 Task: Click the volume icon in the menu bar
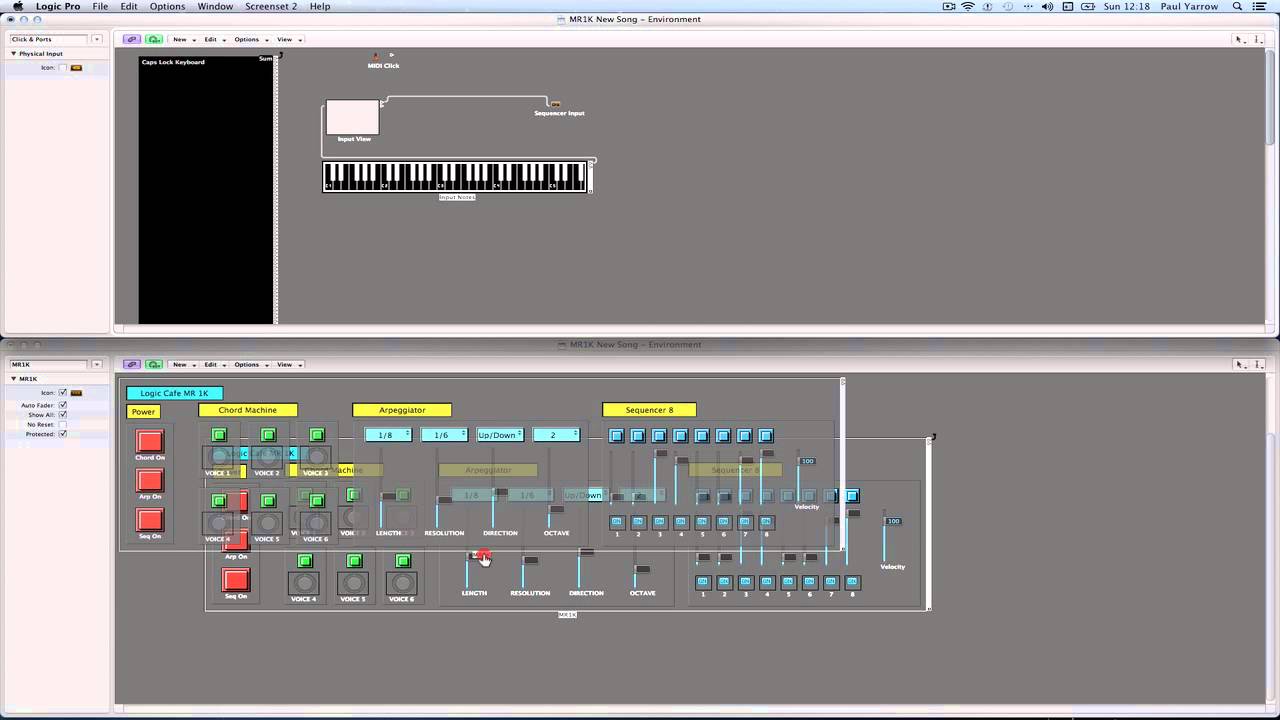point(1047,6)
